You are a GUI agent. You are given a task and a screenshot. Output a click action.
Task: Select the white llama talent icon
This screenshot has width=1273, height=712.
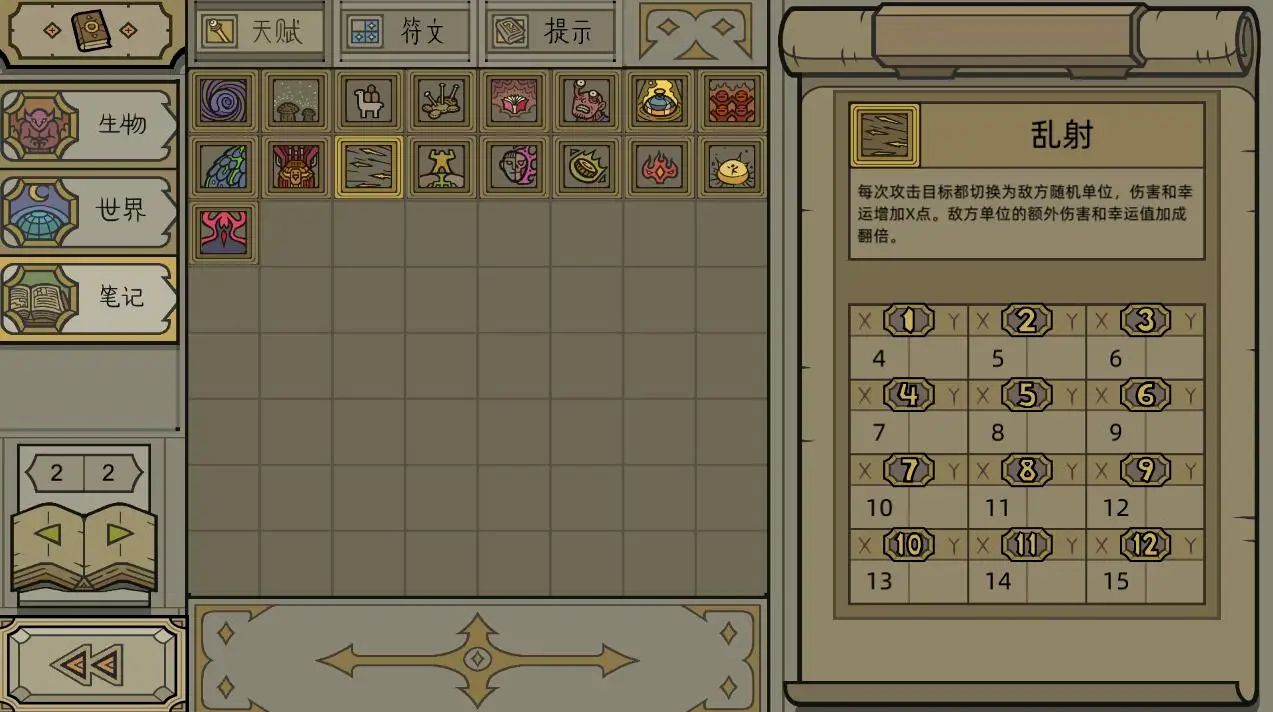(369, 101)
